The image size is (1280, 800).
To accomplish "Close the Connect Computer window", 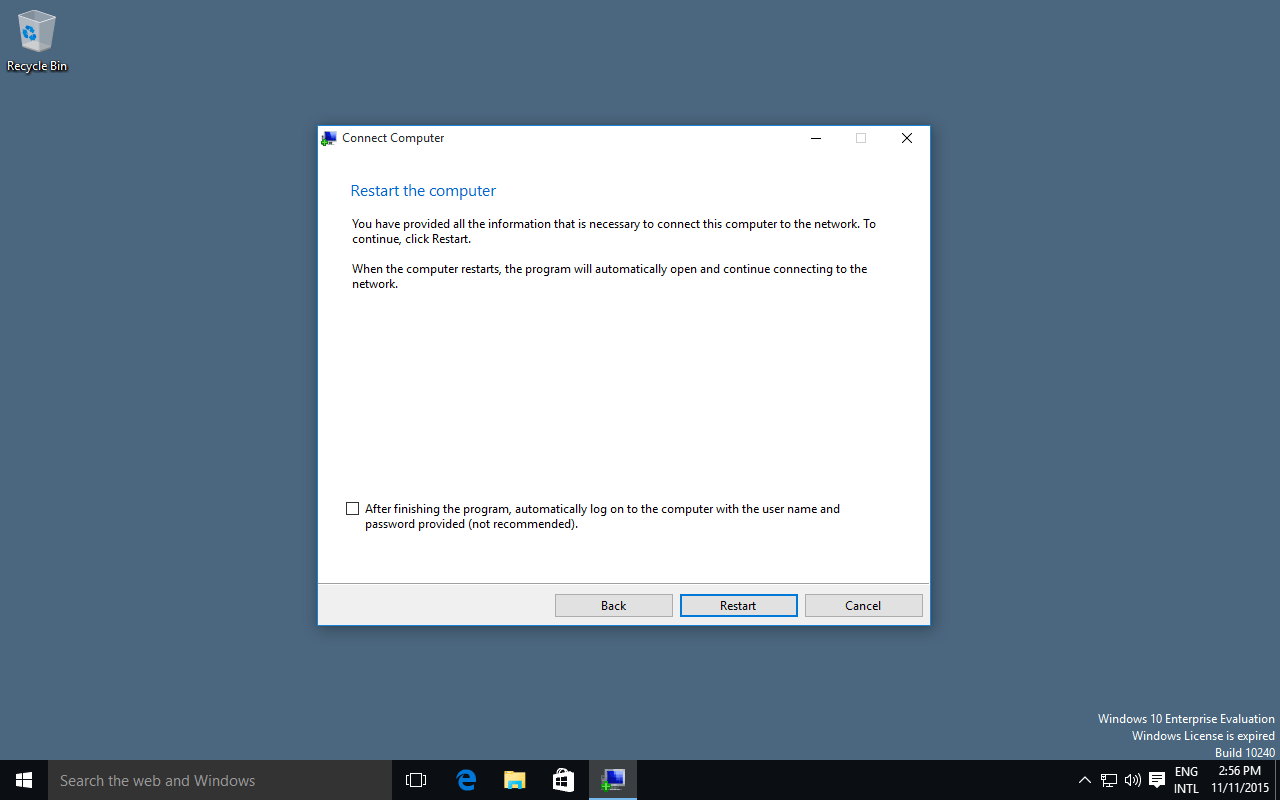I will (x=907, y=138).
